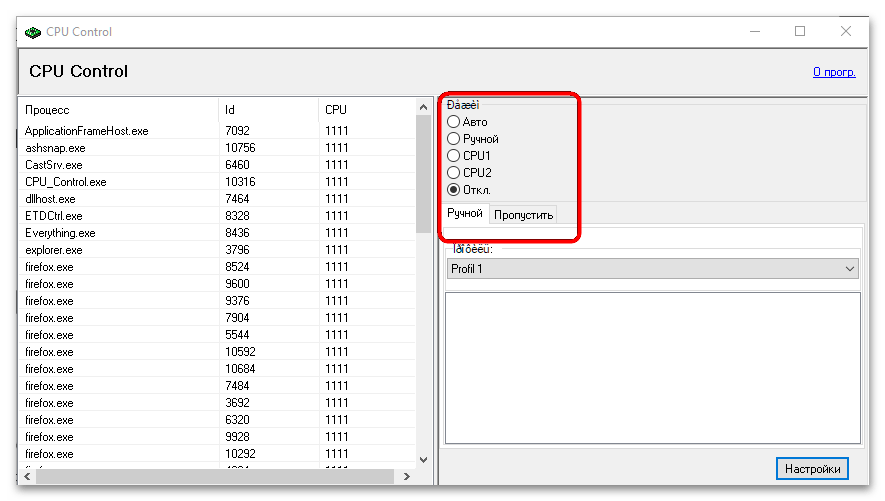Click the process list scroll down arrow
885x501 pixels.
click(x=423, y=460)
